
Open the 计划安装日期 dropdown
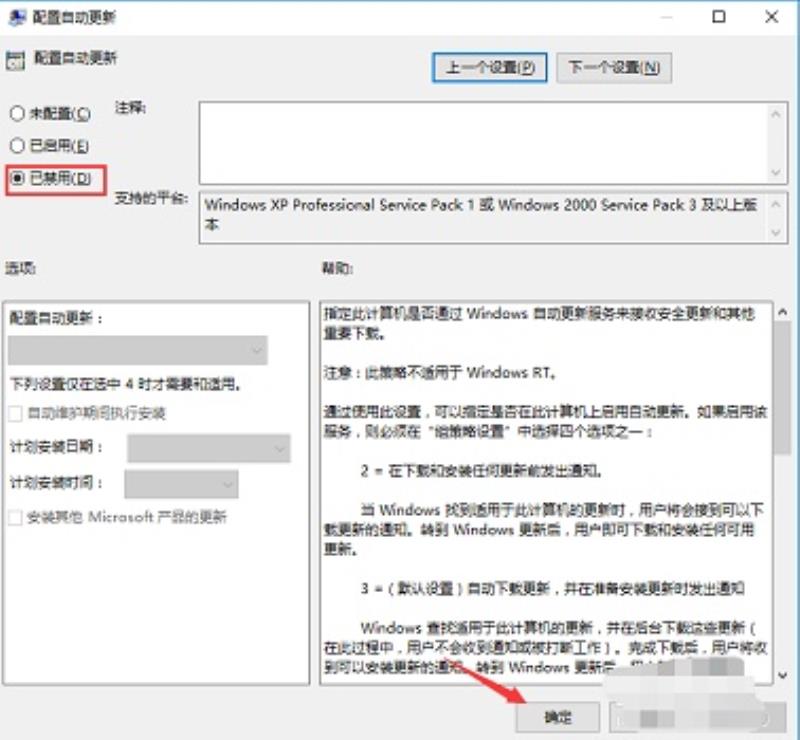tap(209, 449)
